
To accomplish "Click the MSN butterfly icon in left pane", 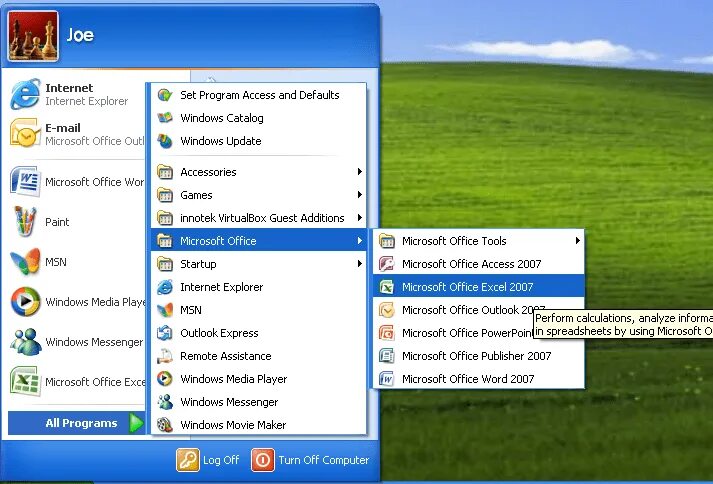I will coord(25,262).
